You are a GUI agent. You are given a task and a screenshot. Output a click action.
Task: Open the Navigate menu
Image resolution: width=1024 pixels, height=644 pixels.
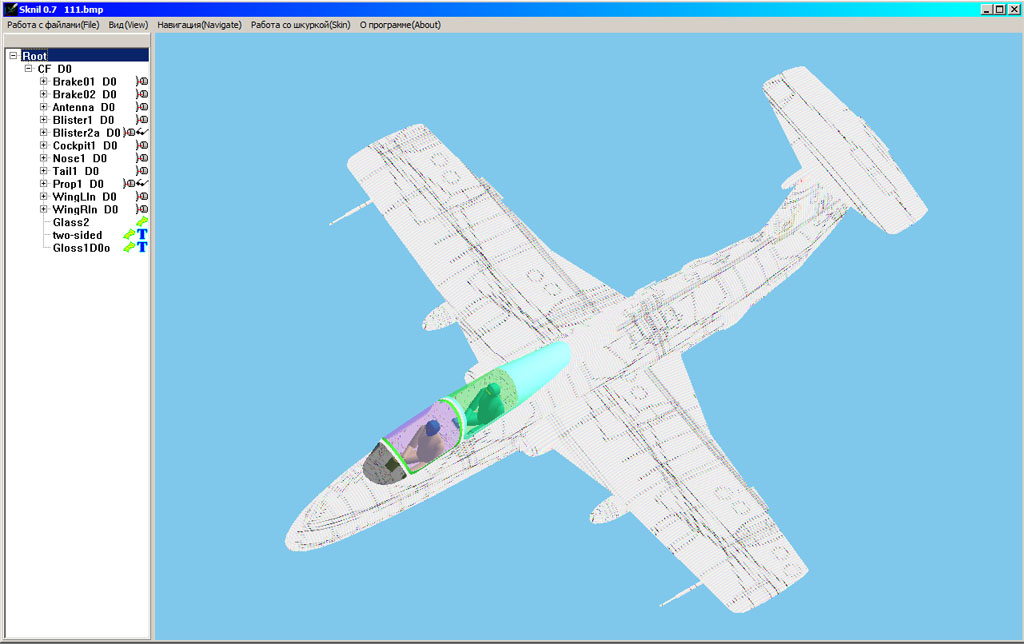(x=199, y=25)
